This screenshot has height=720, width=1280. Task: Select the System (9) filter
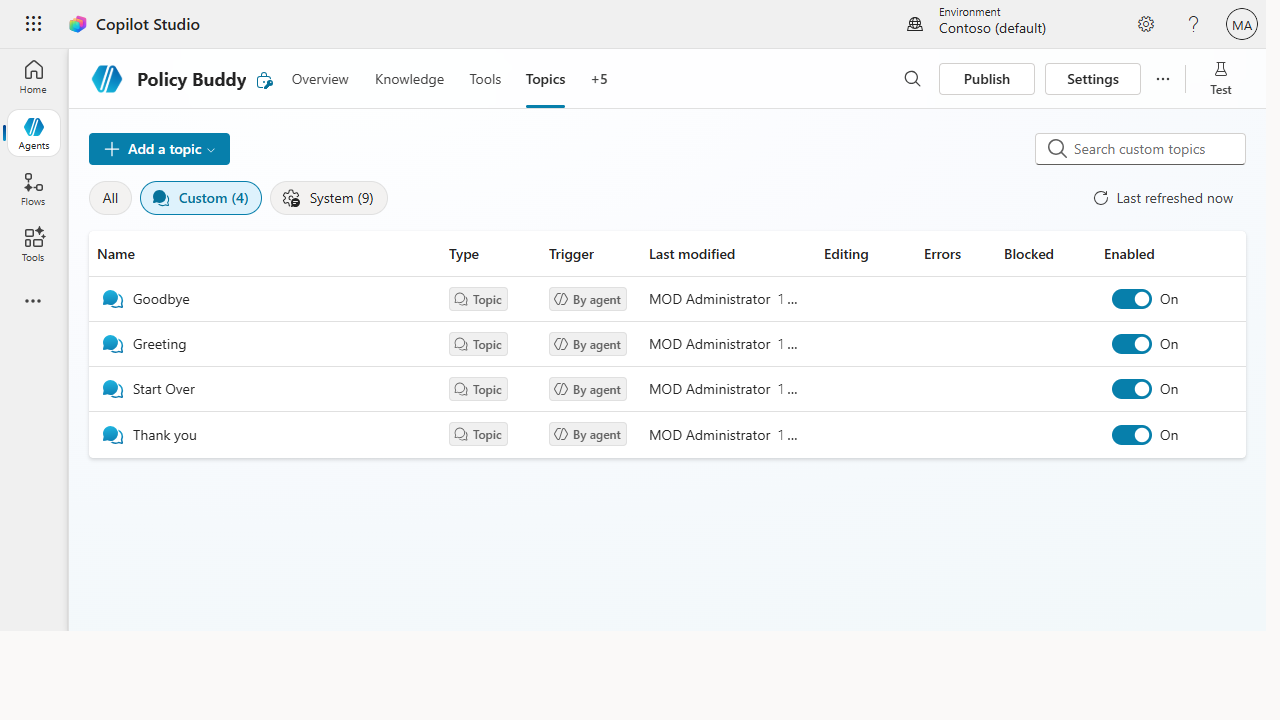click(x=329, y=198)
